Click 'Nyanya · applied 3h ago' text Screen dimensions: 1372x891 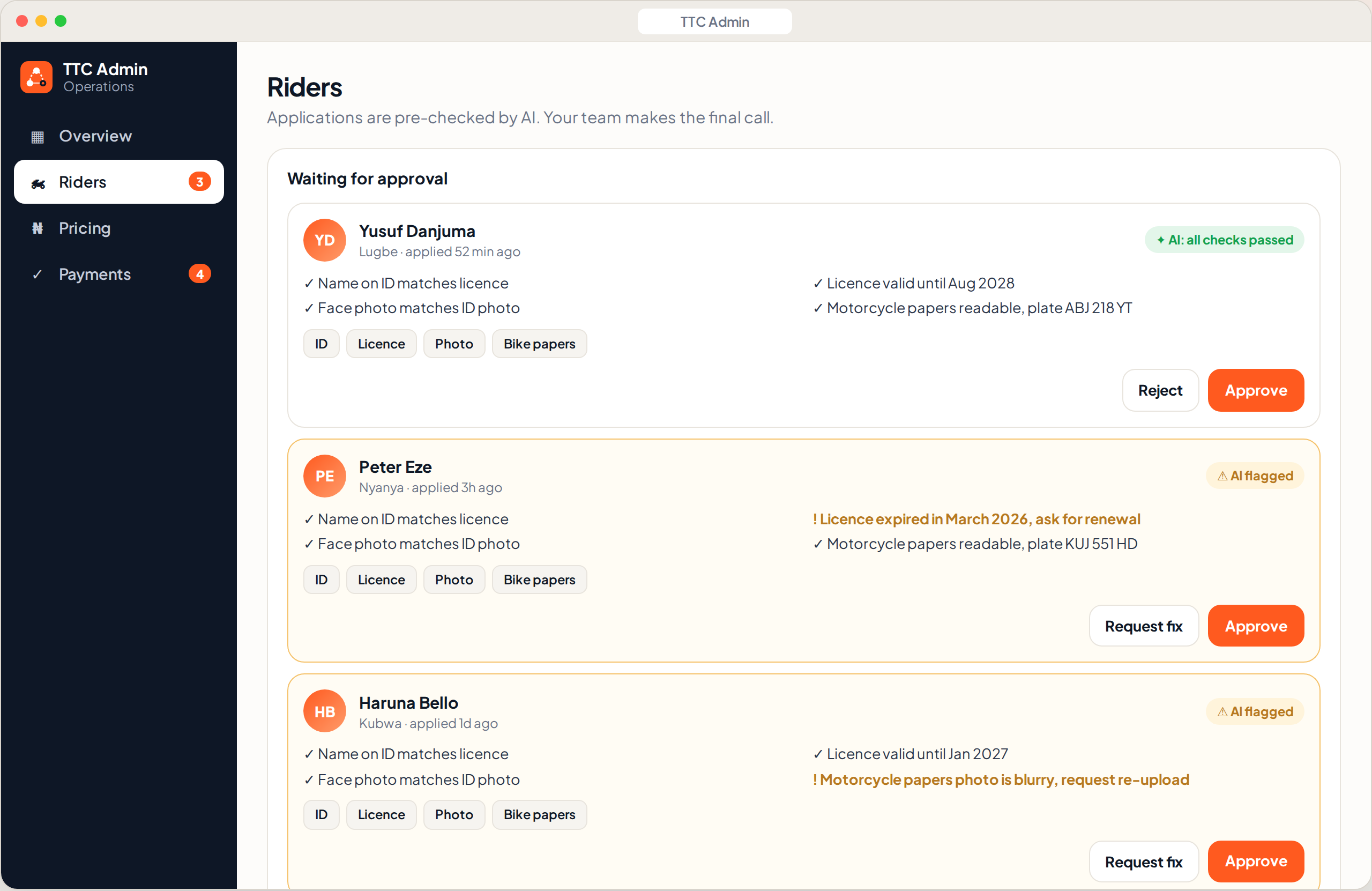(430, 488)
